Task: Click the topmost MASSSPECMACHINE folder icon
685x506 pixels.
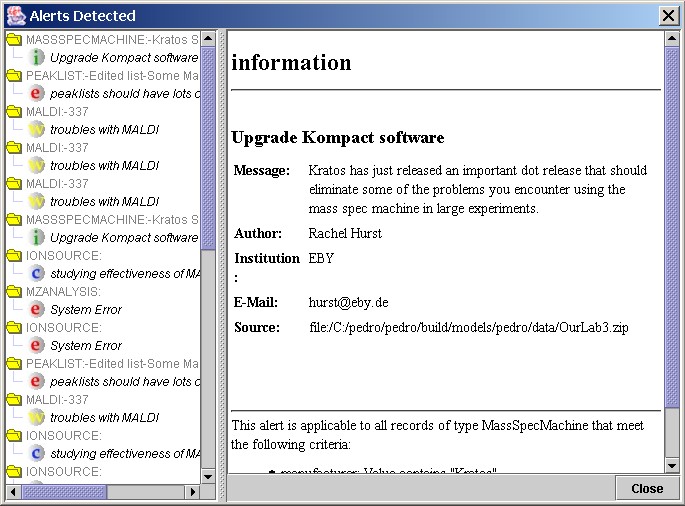Action: pos(14,40)
